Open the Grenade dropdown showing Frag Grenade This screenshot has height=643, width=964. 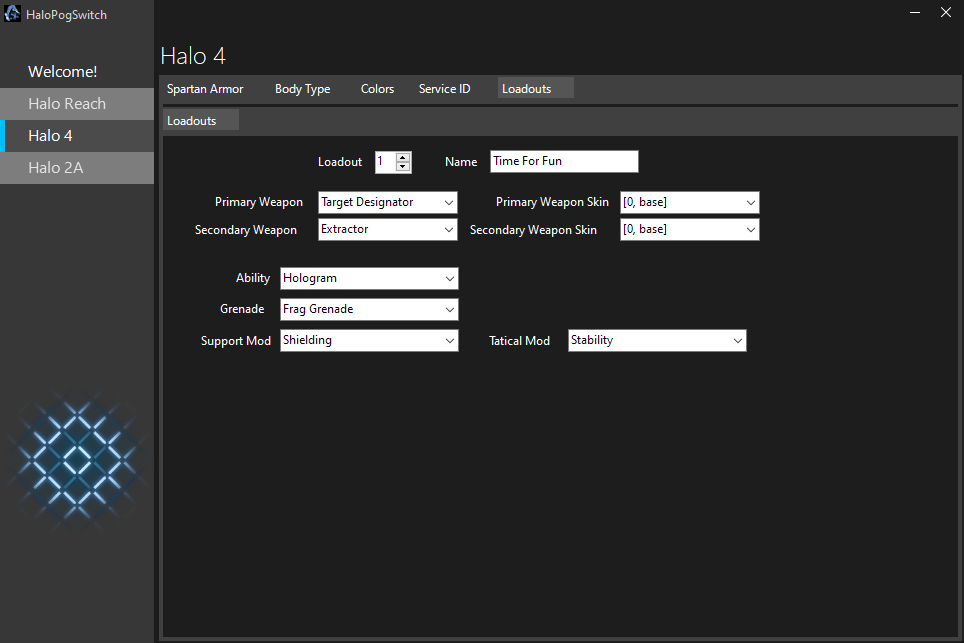tap(369, 309)
